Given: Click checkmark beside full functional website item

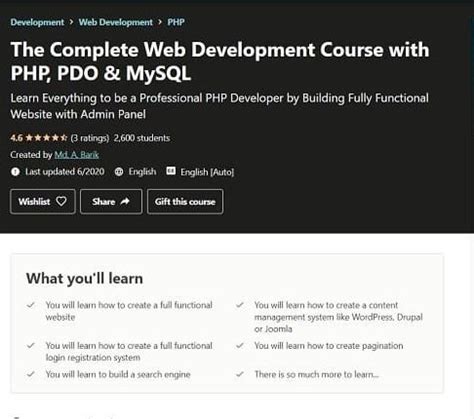Looking at the screenshot, I should [x=31, y=305].
